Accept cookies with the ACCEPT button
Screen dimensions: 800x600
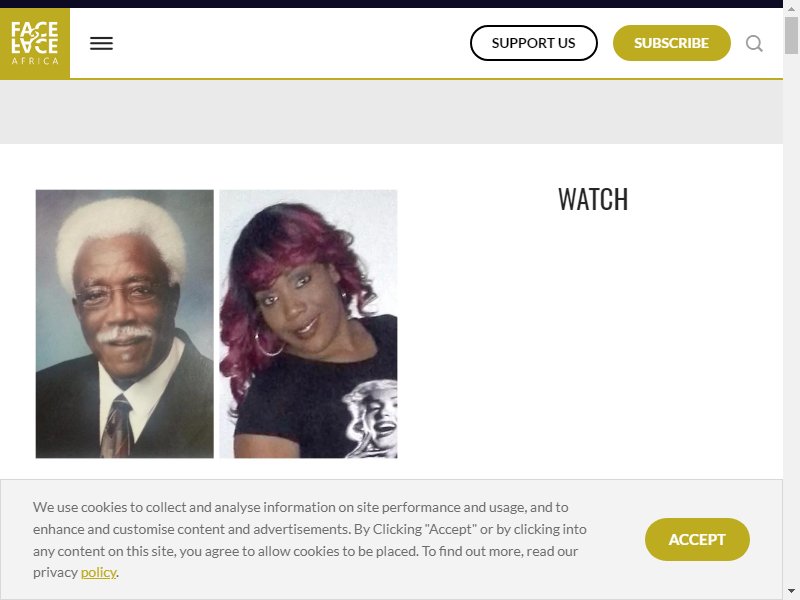(697, 539)
